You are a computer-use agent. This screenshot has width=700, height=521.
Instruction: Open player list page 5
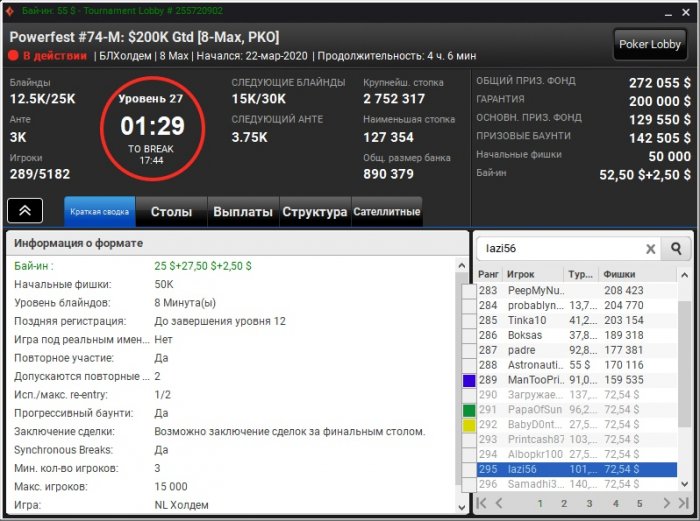640,504
